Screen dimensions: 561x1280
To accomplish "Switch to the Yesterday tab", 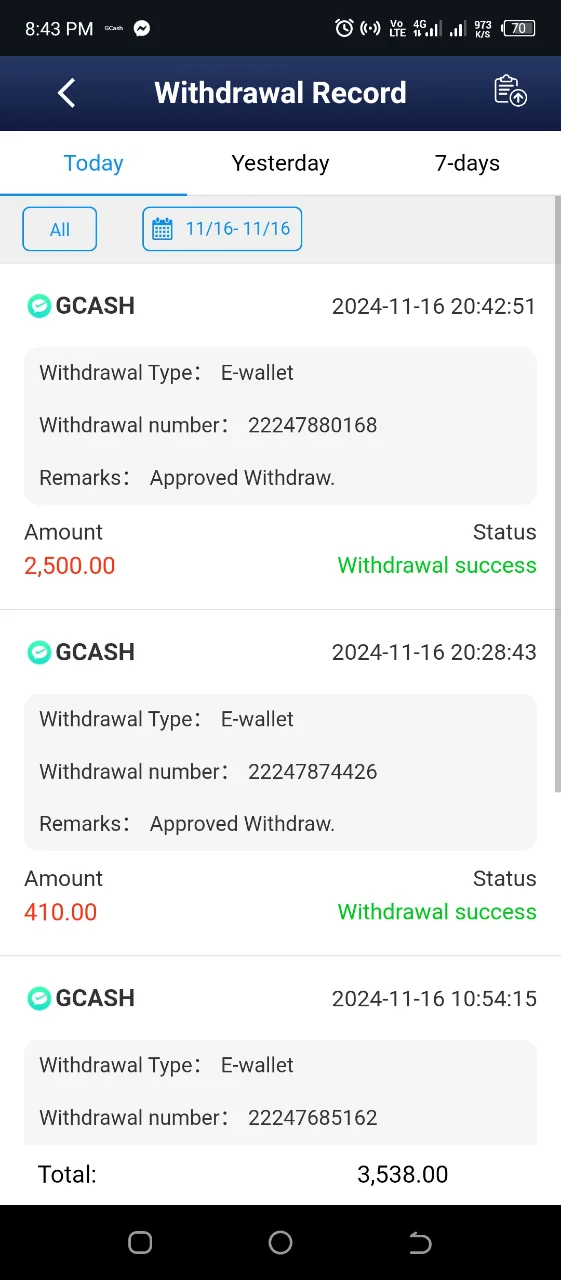I will (x=280, y=163).
